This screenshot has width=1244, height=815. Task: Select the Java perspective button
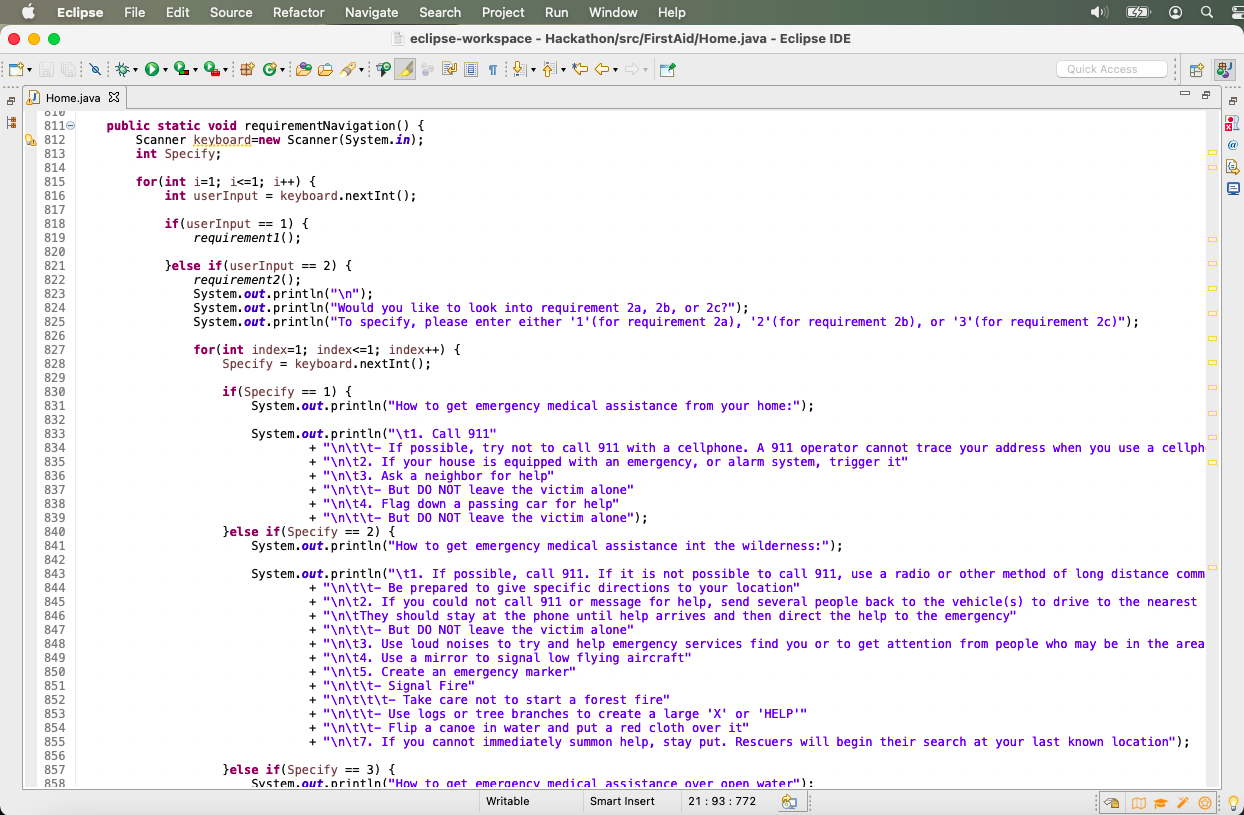[x=1224, y=70]
